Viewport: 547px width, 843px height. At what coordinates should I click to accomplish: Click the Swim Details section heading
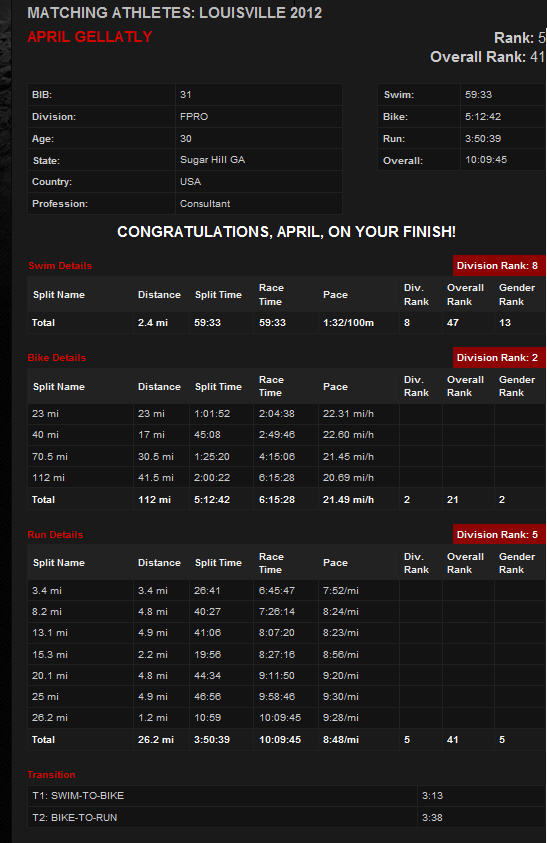click(60, 266)
